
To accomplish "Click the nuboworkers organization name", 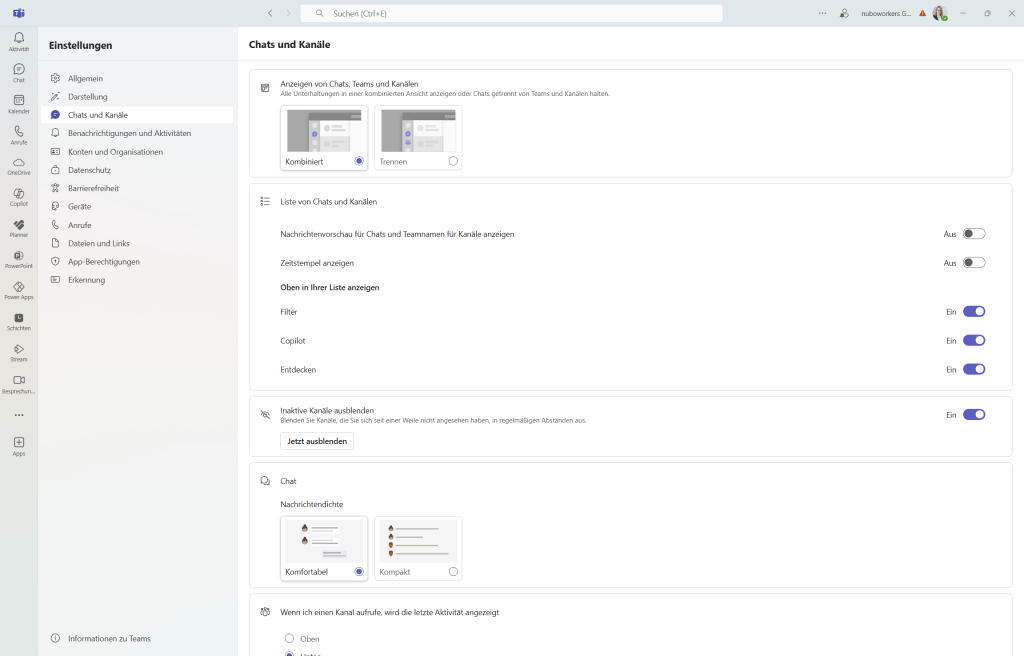I will [886, 13].
